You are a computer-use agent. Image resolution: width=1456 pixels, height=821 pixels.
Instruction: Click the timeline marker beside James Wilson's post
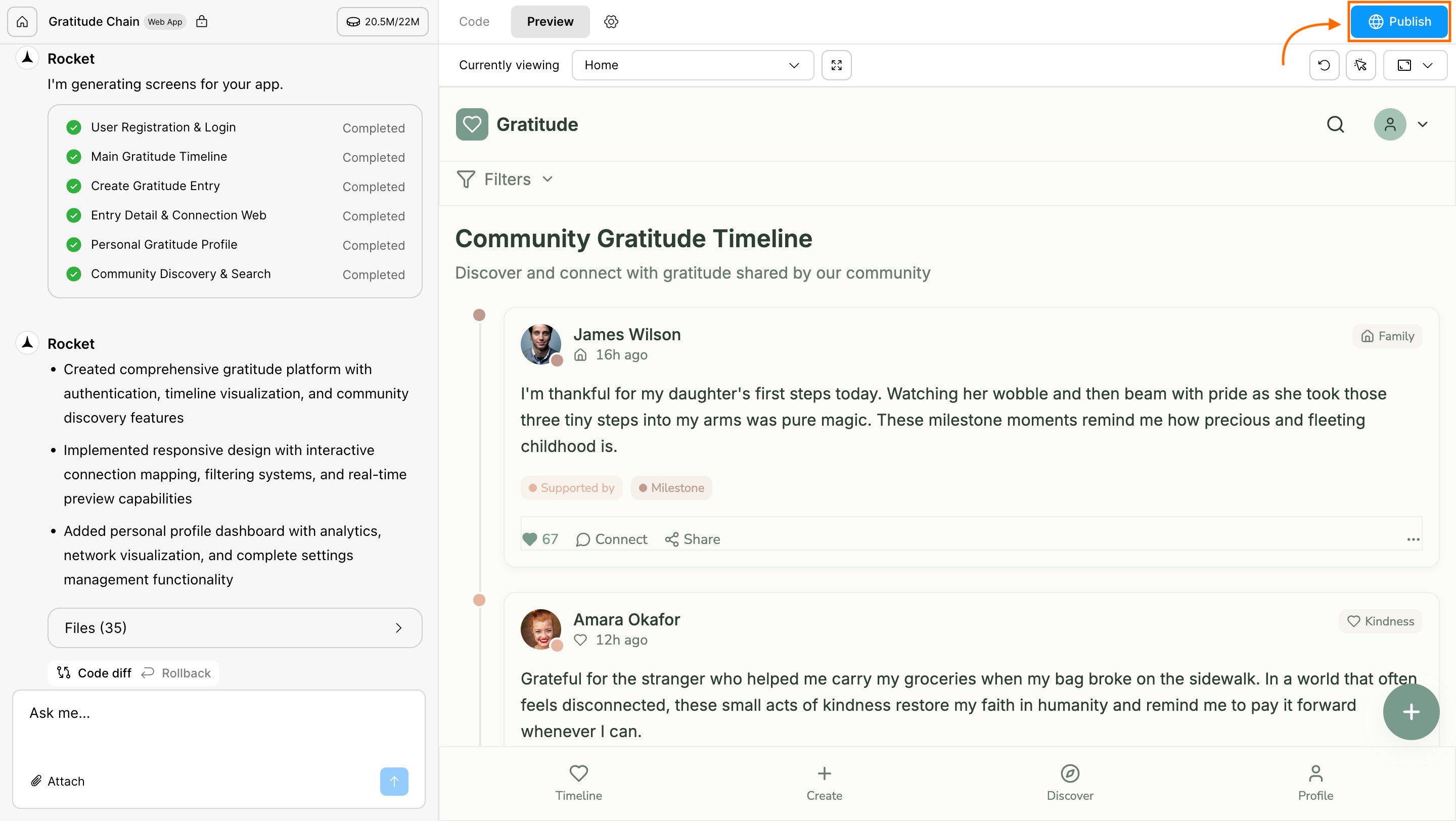[479, 315]
